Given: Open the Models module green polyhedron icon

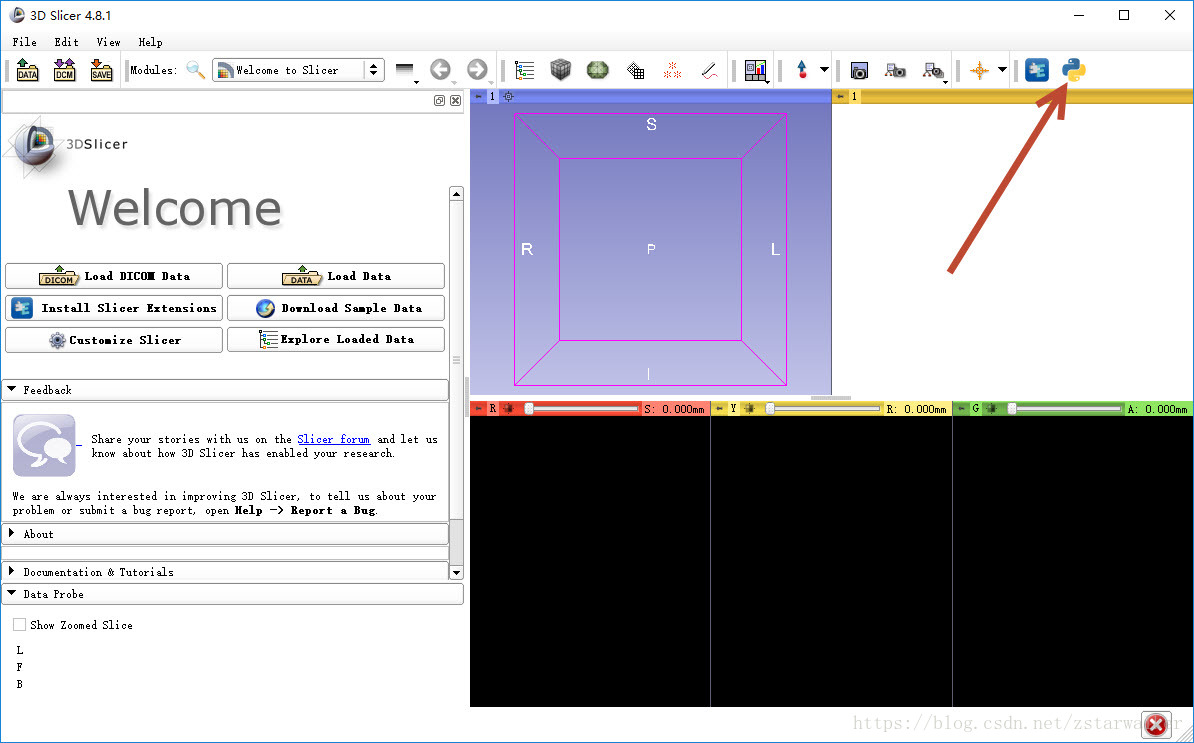Looking at the screenshot, I should pos(599,70).
